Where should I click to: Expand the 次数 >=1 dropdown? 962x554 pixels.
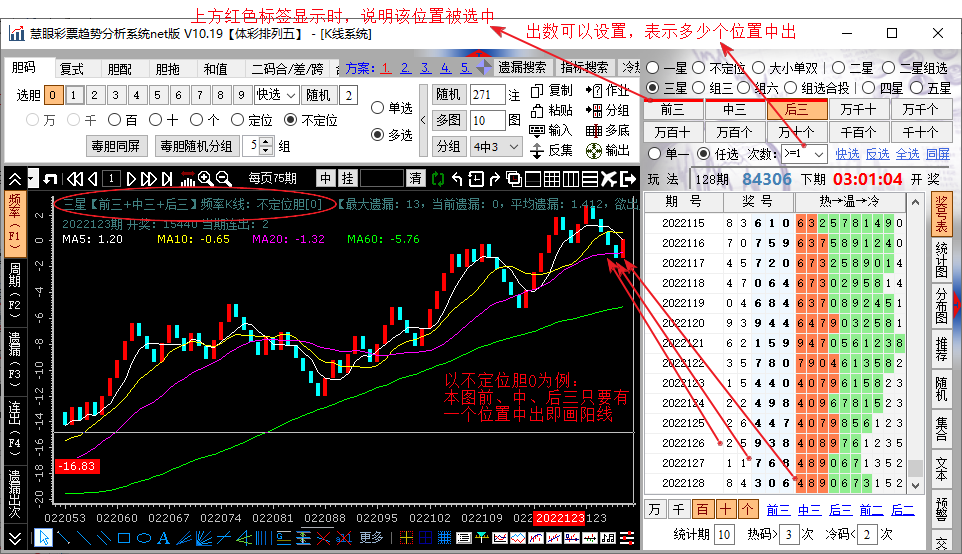[805, 154]
